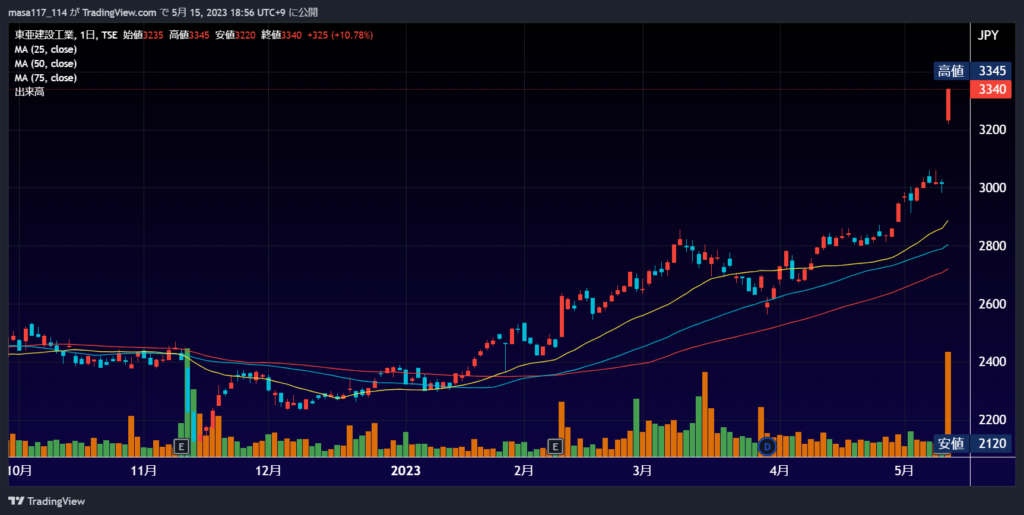Click the TradingView logo at bottom left

46,501
